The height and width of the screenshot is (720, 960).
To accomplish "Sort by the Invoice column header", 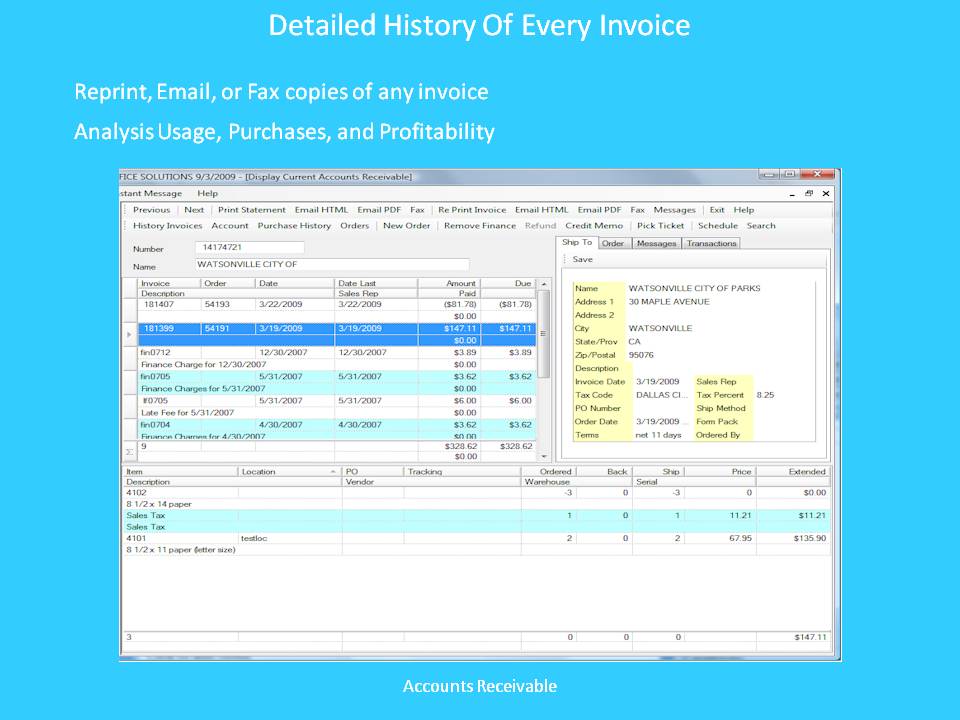I will click(169, 283).
